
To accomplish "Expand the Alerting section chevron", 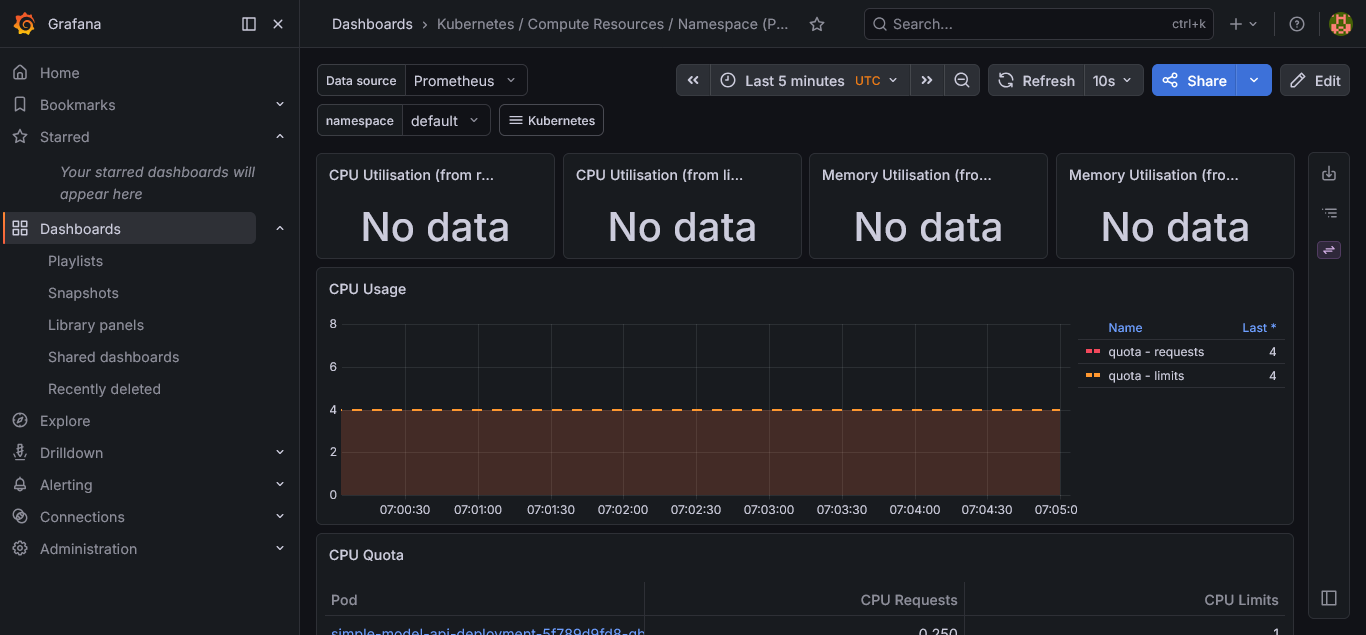I will click(x=280, y=485).
